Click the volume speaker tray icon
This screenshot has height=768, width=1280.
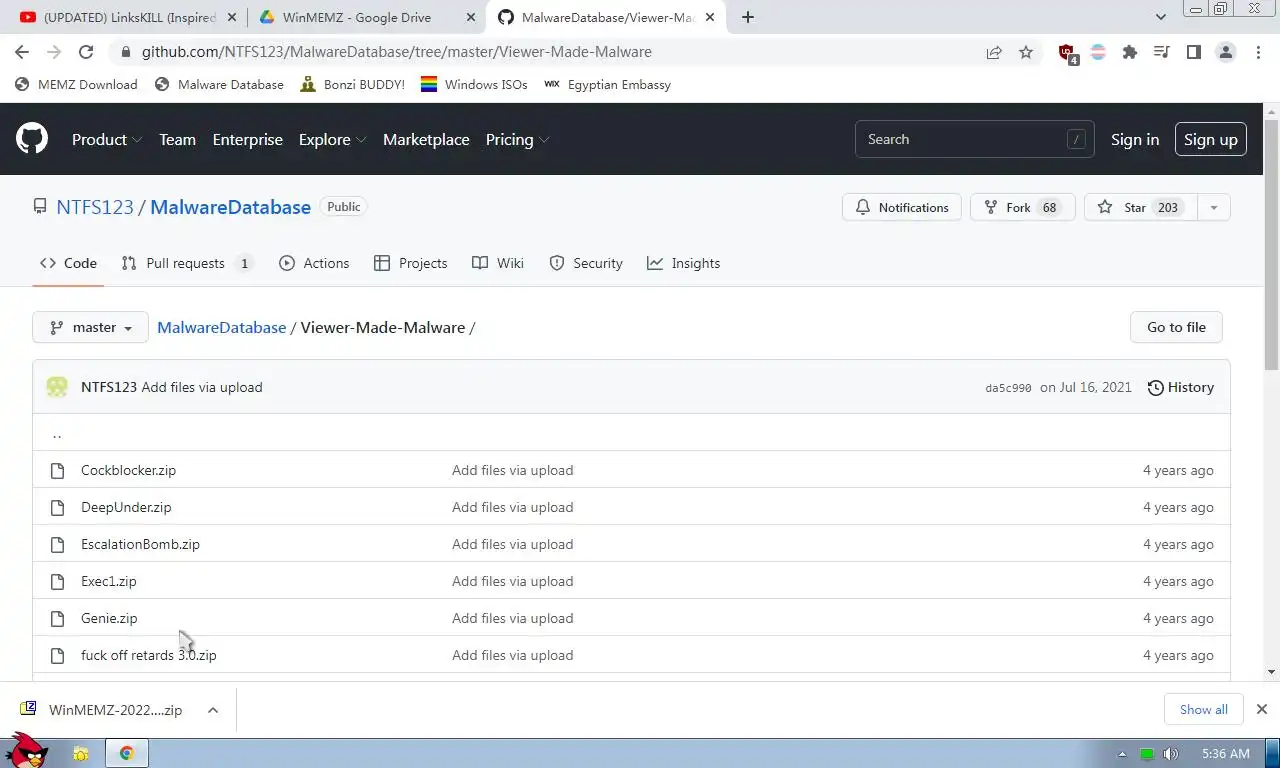(1170, 754)
